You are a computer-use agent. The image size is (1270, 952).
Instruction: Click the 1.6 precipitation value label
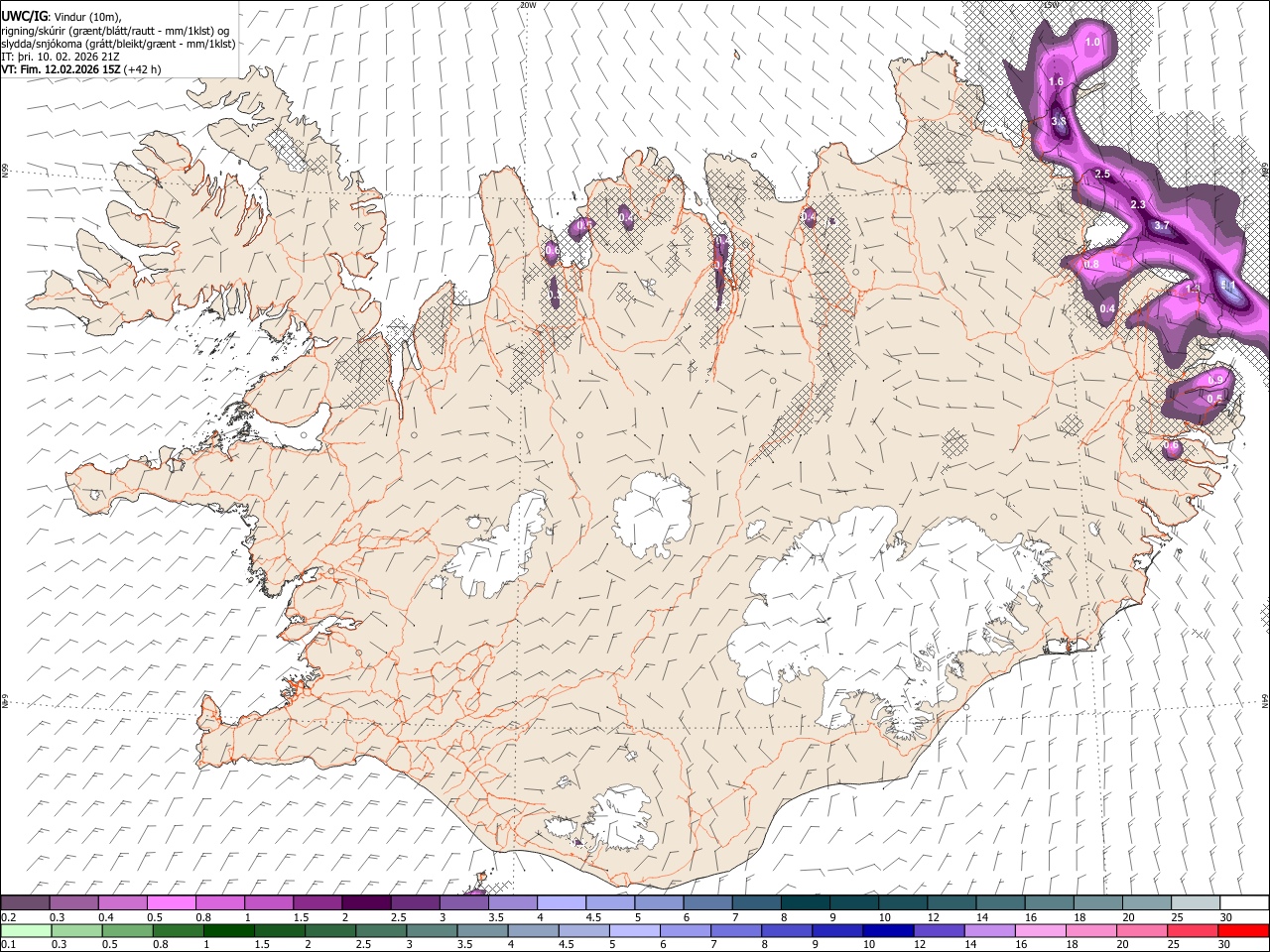1056,82
